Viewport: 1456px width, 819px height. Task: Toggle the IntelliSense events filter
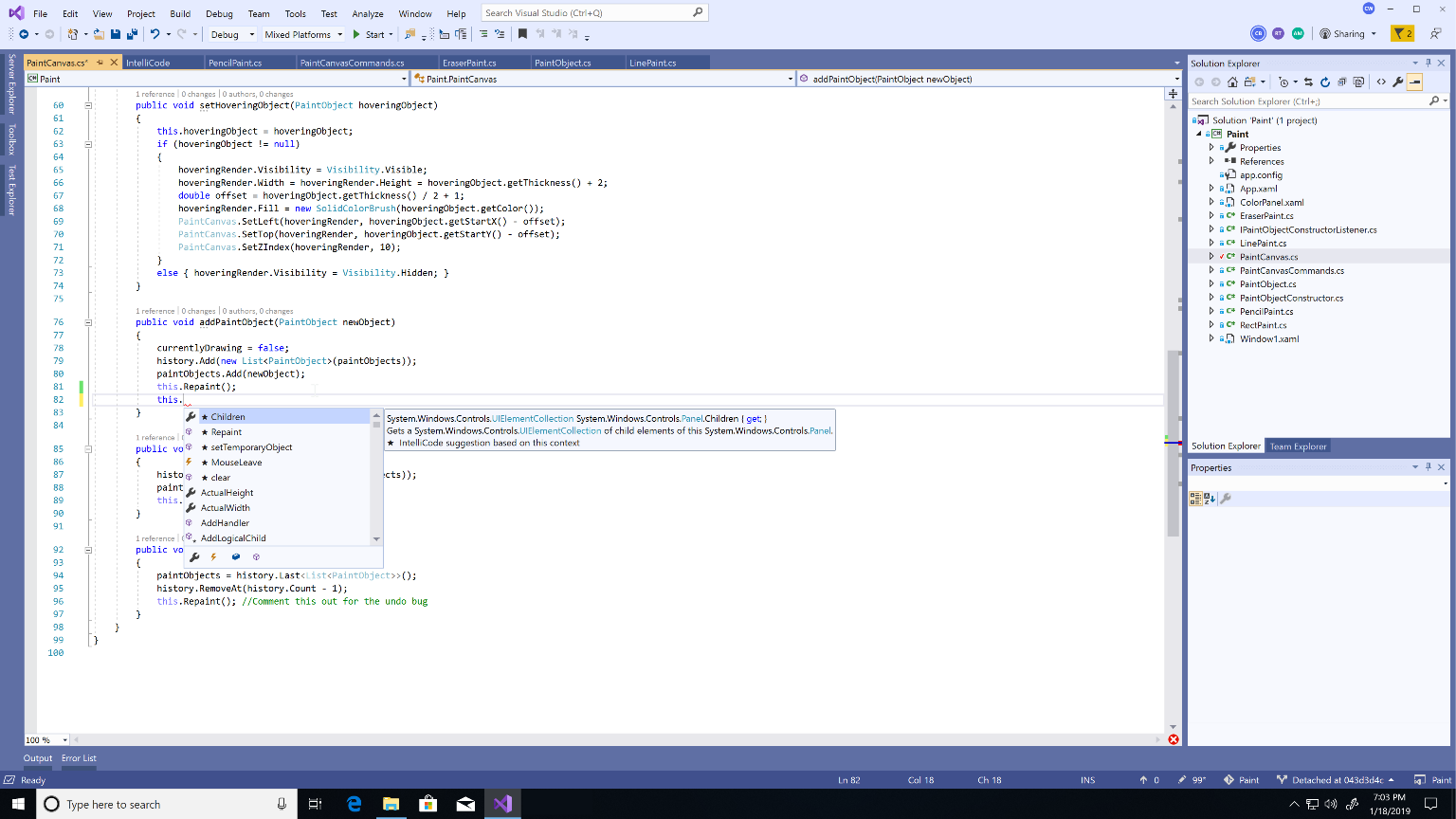(x=214, y=557)
